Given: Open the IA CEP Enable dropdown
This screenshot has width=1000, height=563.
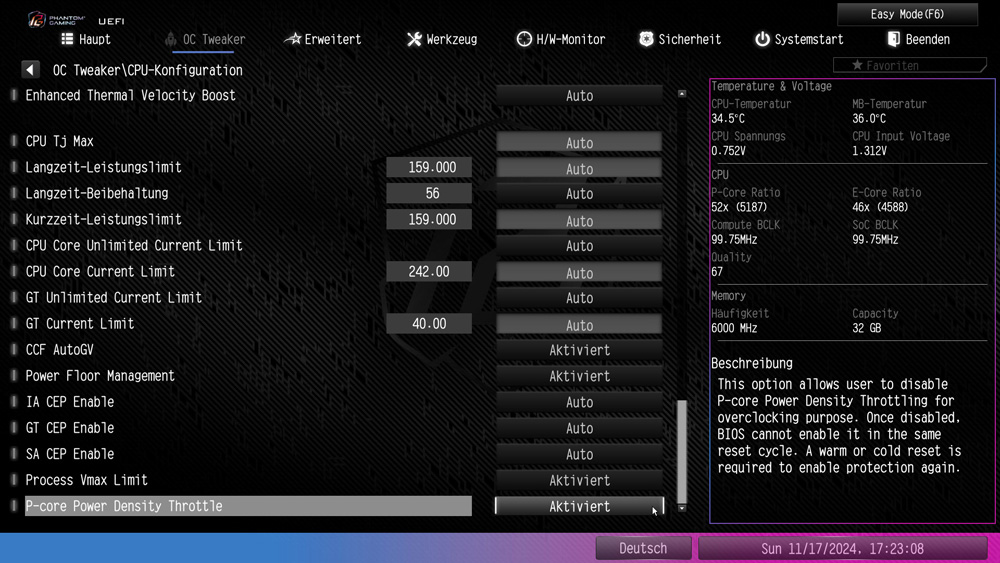Looking at the screenshot, I should (x=579, y=402).
